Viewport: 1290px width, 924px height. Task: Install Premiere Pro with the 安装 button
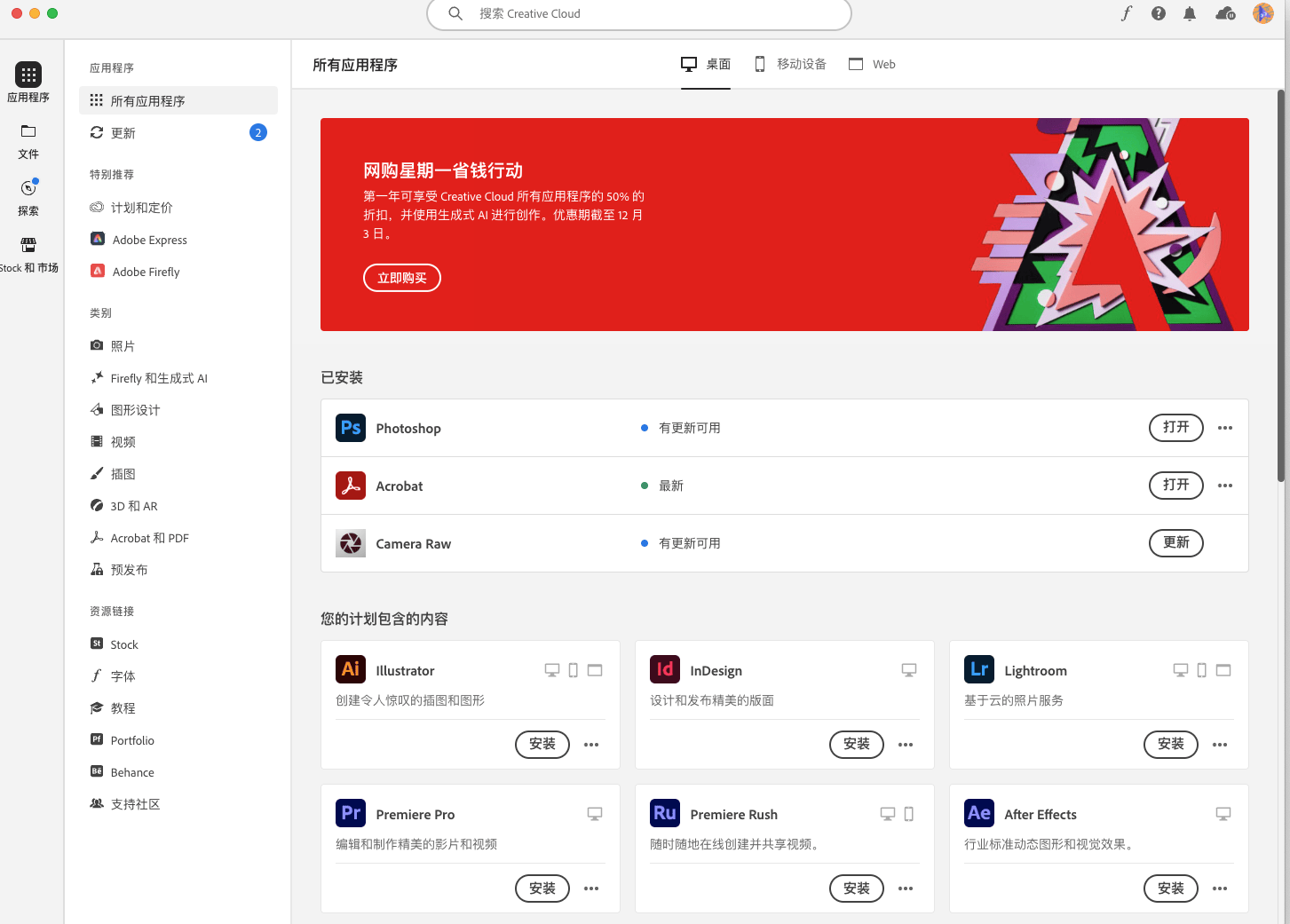(542, 888)
